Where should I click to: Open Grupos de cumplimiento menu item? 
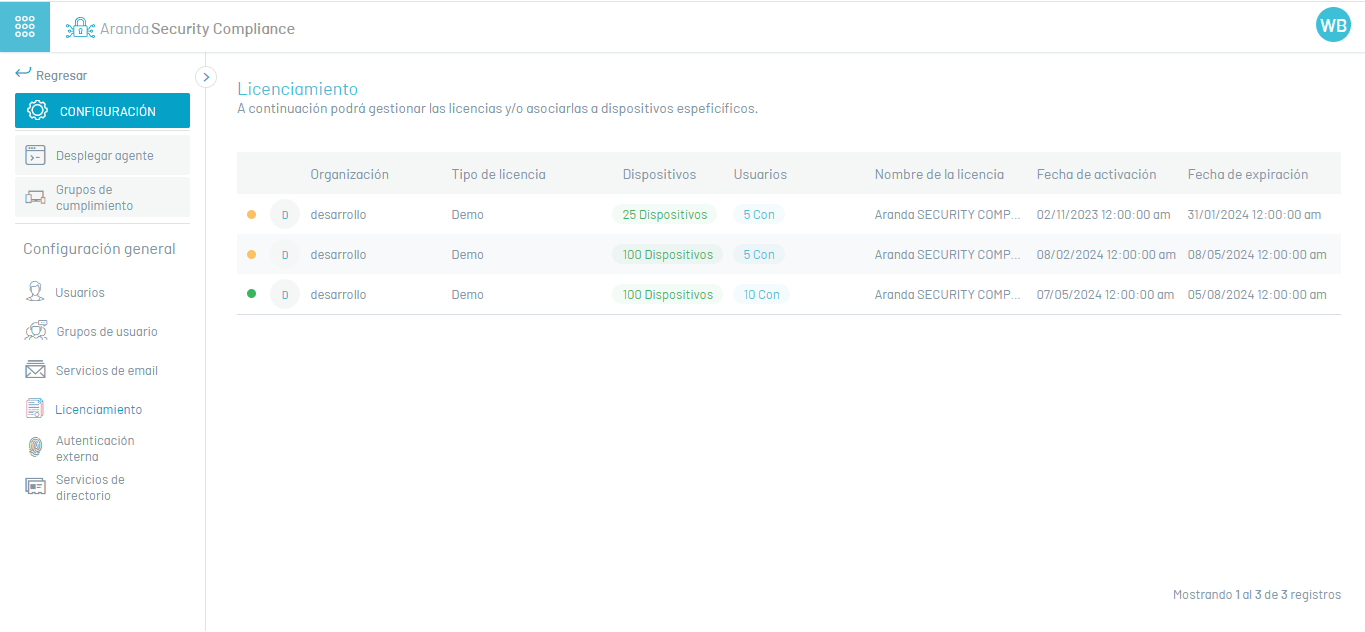(x=102, y=197)
